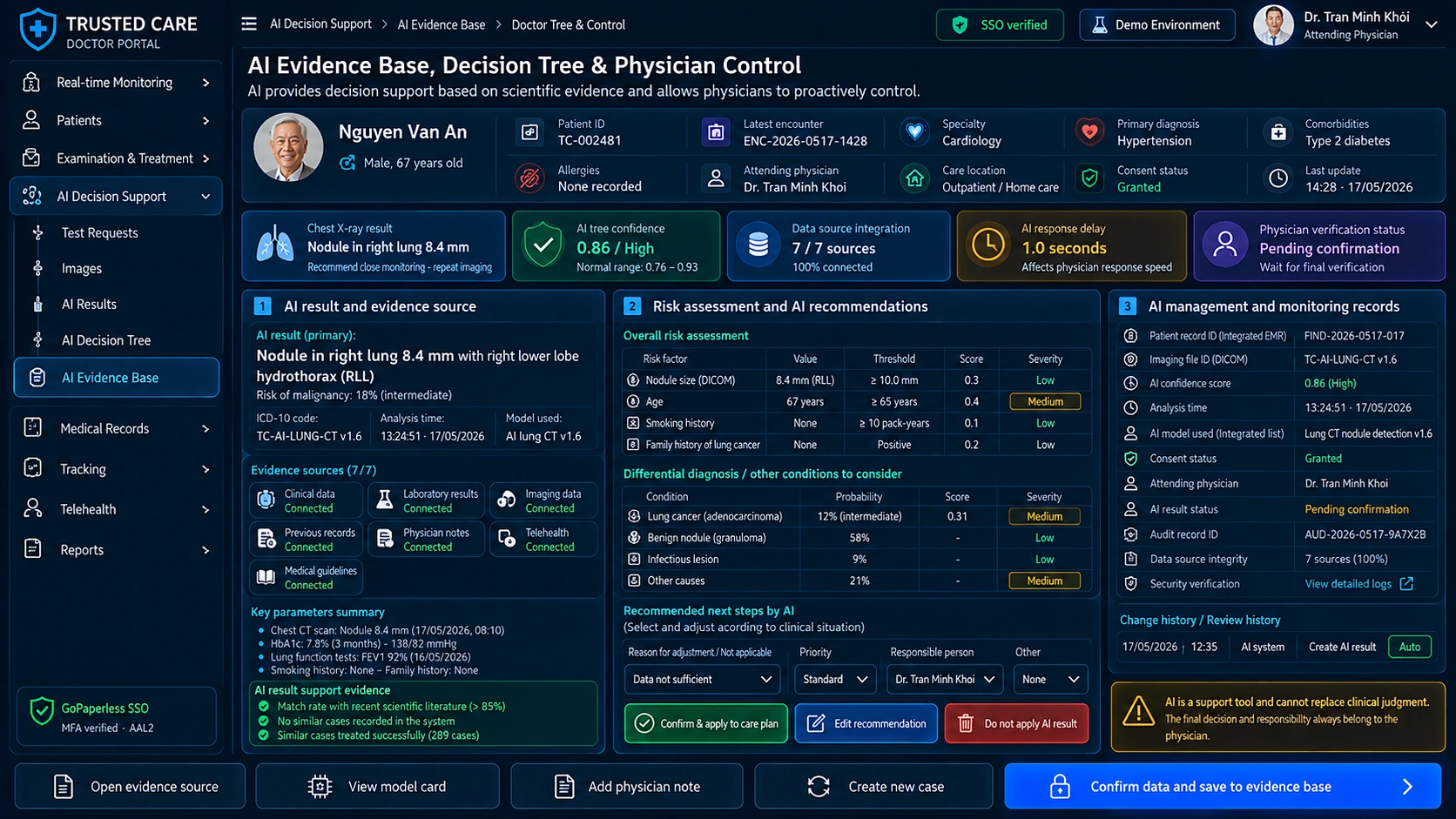Click the Telehealth evidence source icon
The height and width of the screenshot is (819, 1456).
pos(506,540)
